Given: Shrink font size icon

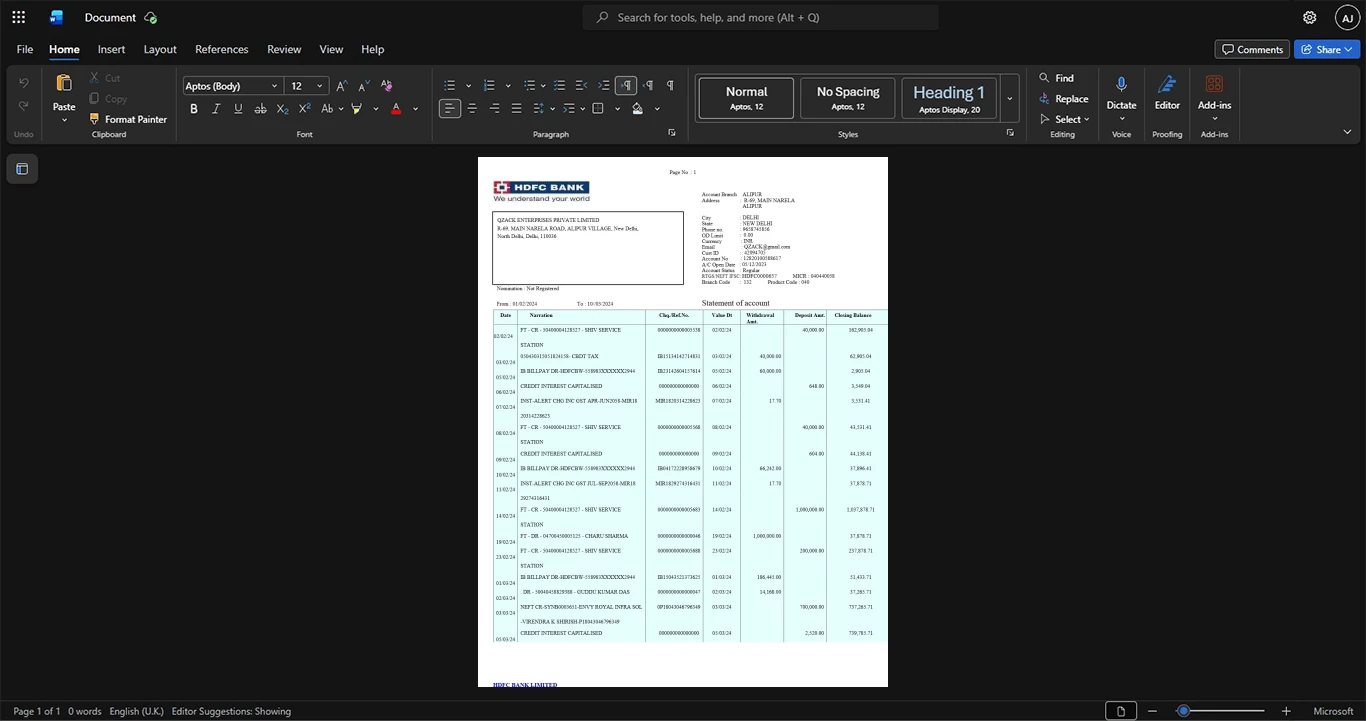Looking at the screenshot, I should point(364,85).
